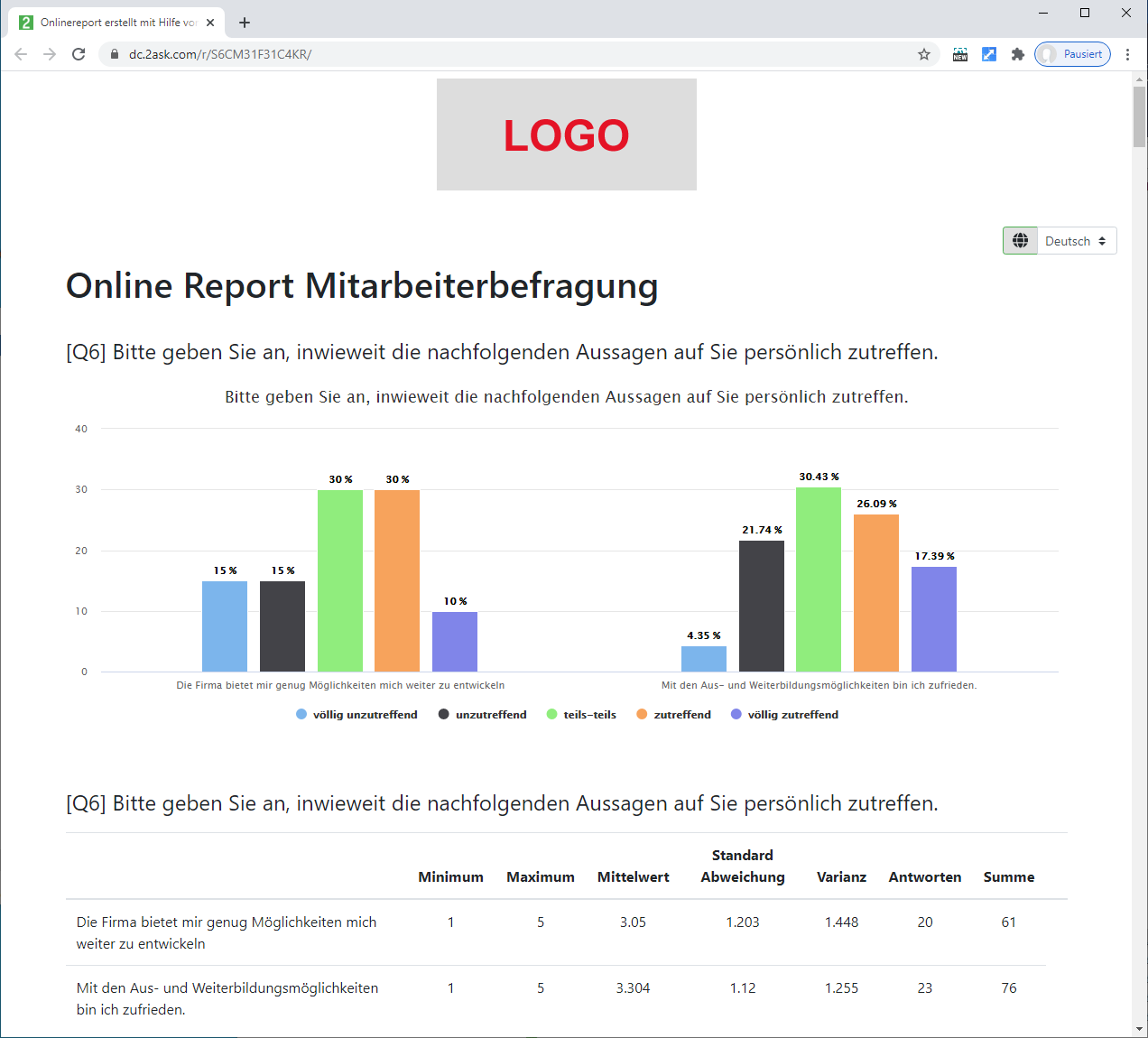Viewport: 1148px width, 1038px height.
Task: Open the Deutsch language dropdown
Action: tap(1077, 241)
